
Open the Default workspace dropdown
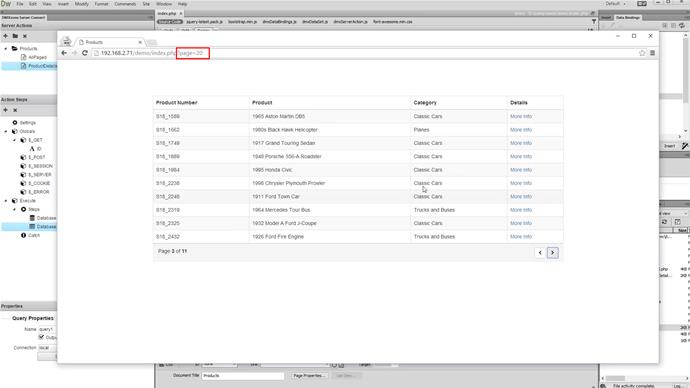pyautogui.click(x=615, y=4)
